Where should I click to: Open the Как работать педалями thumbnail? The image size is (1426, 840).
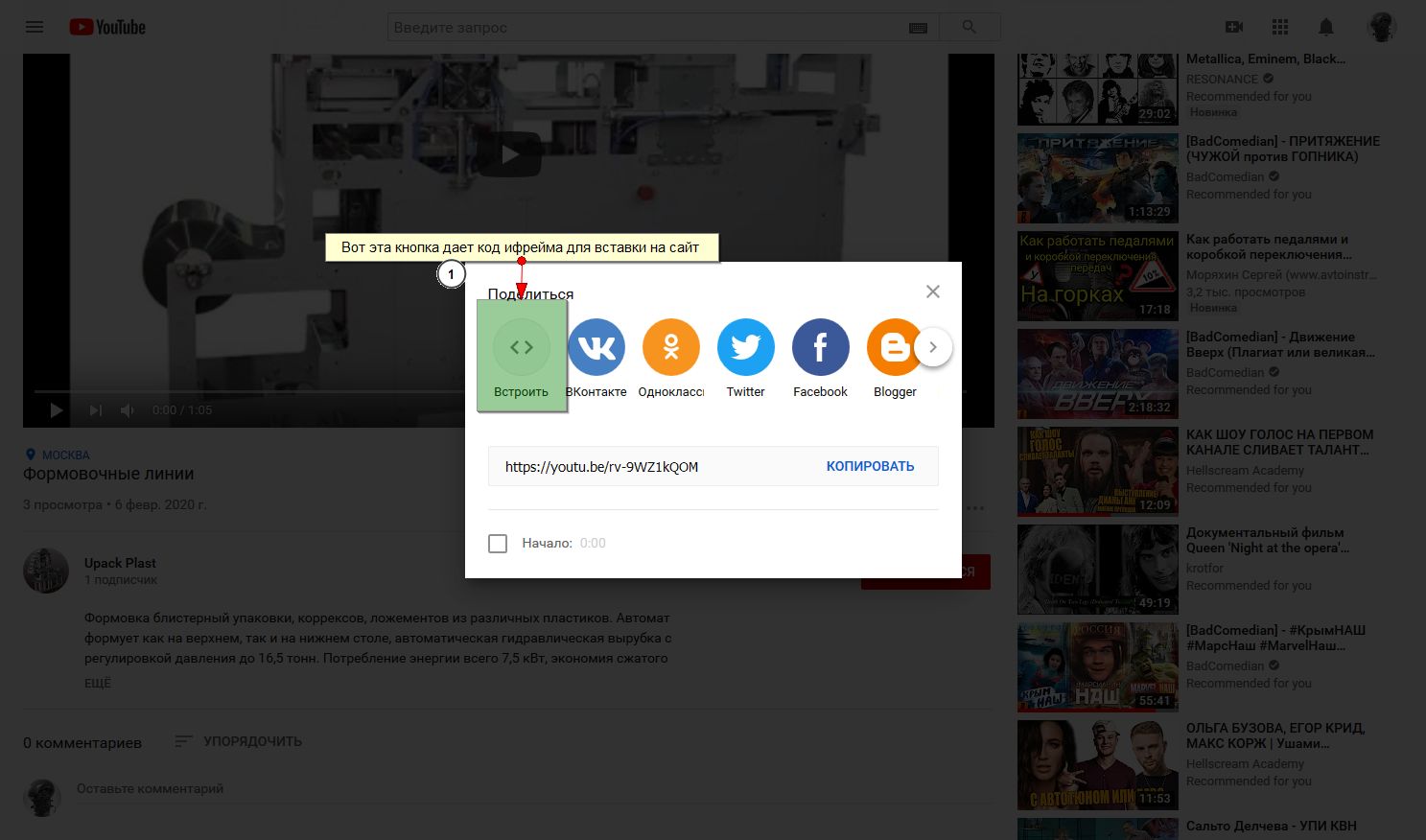click(1098, 276)
